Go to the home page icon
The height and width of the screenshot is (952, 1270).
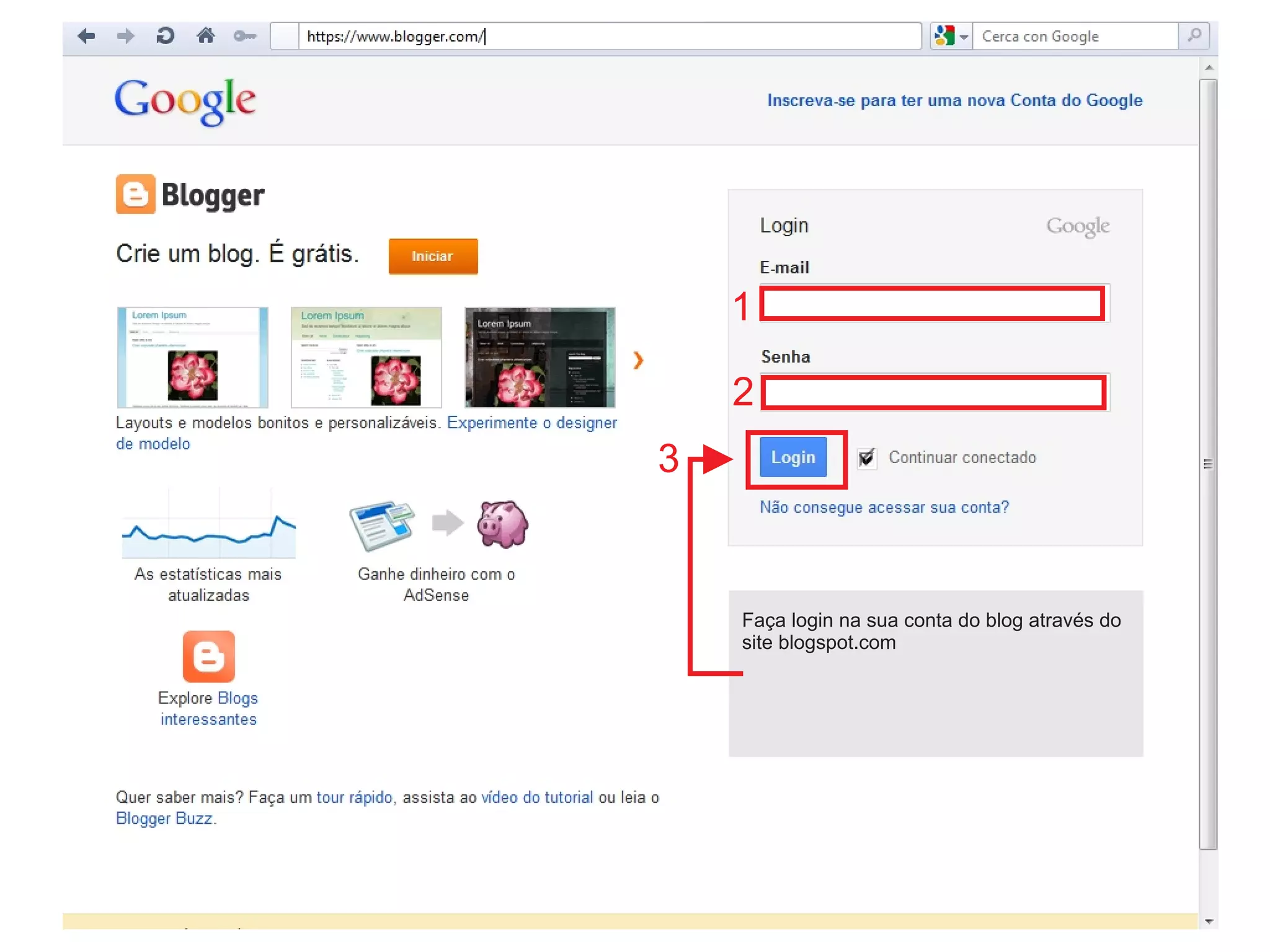click(205, 36)
